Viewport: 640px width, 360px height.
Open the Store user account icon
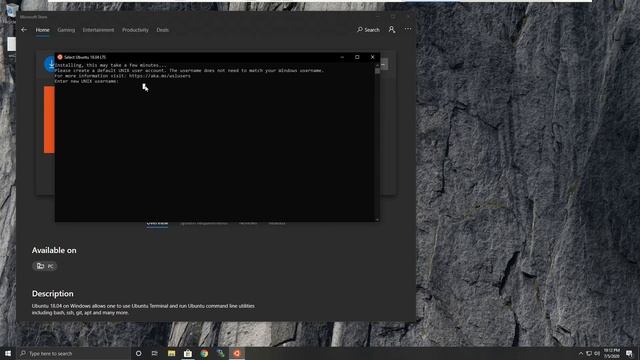[392, 30]
